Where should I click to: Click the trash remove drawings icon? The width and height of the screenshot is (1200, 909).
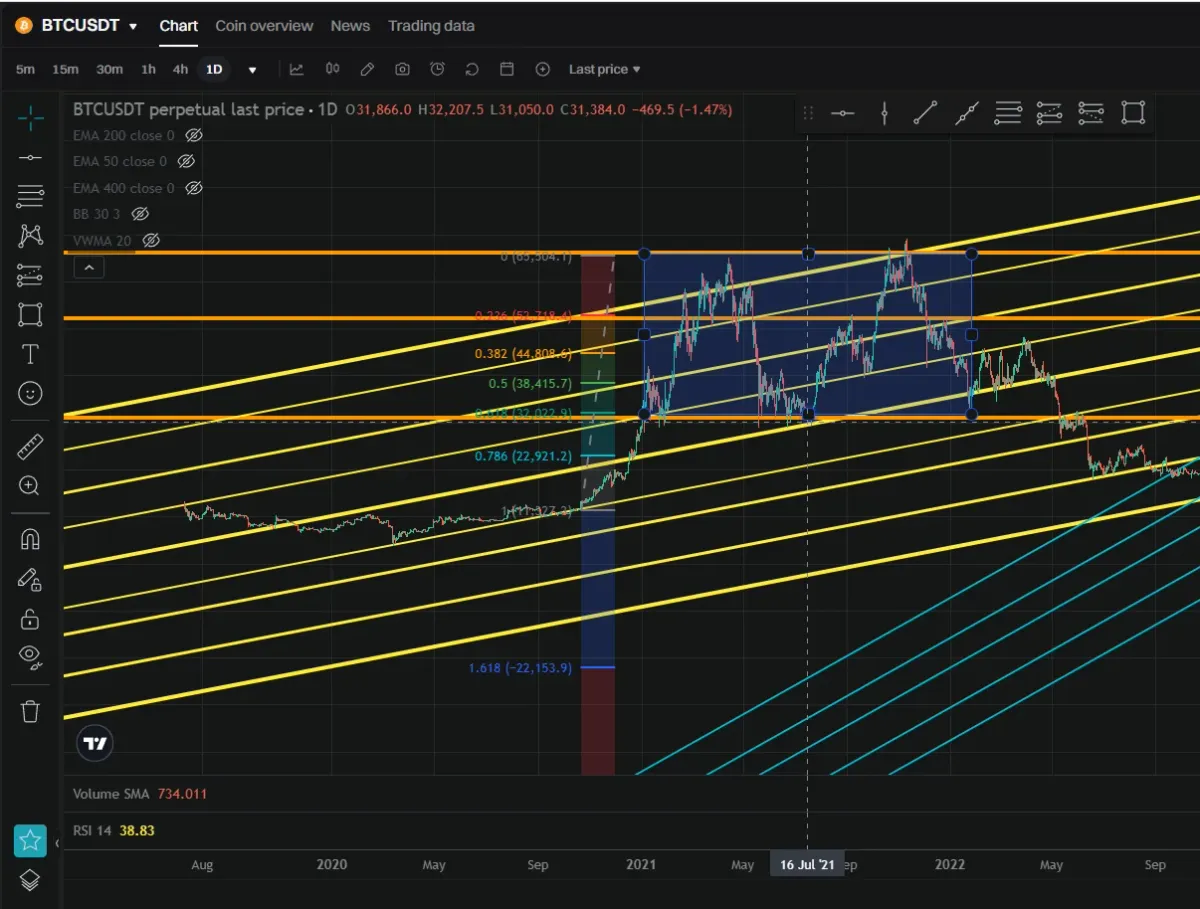pyautogui.click(x=30, y=711)
